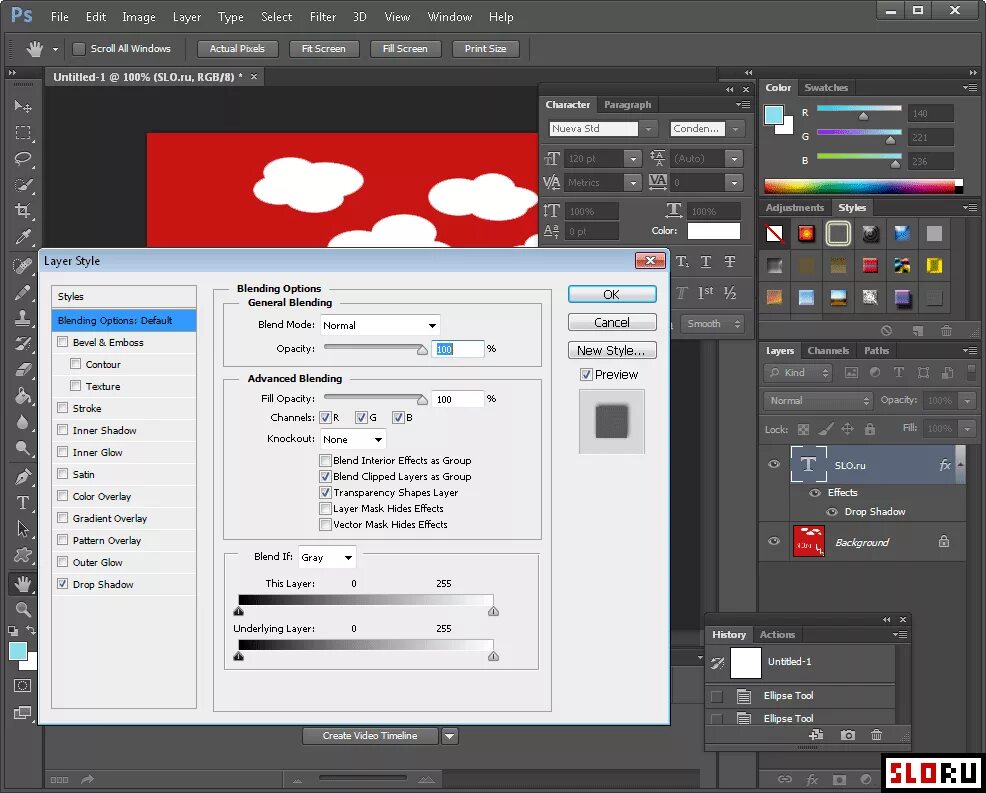Viewport: 986px width, 793px height.
Task: Open the Nueva Std font family dropdown
Action: tap(647, 129)
